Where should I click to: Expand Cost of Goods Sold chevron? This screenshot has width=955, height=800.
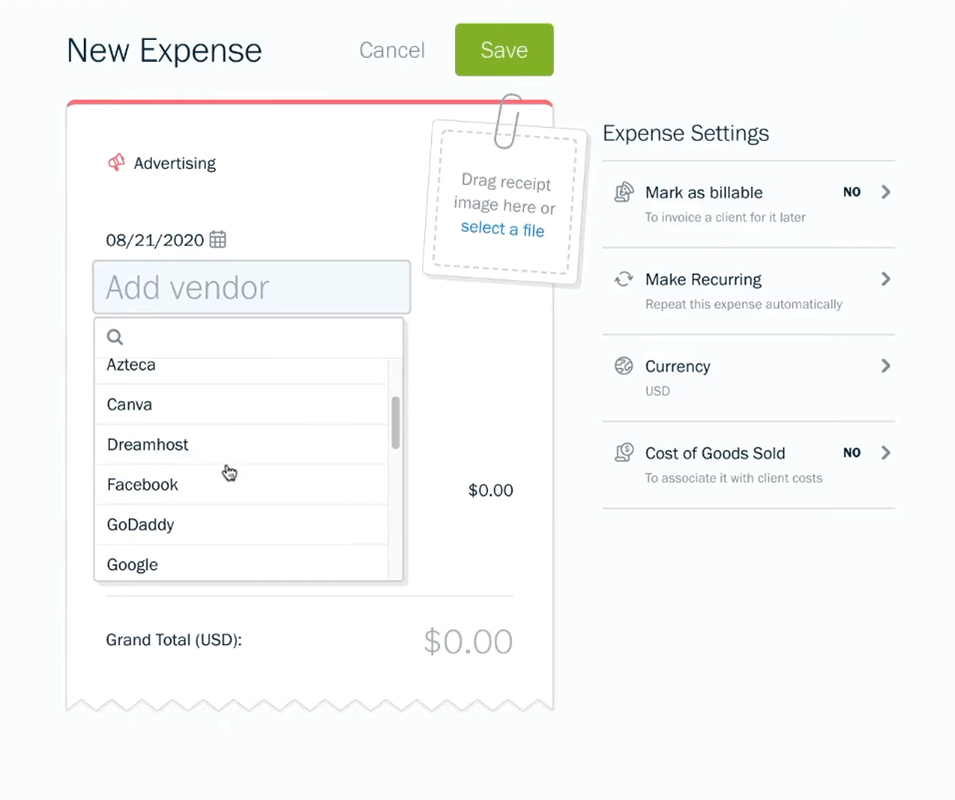click(886, 453)
